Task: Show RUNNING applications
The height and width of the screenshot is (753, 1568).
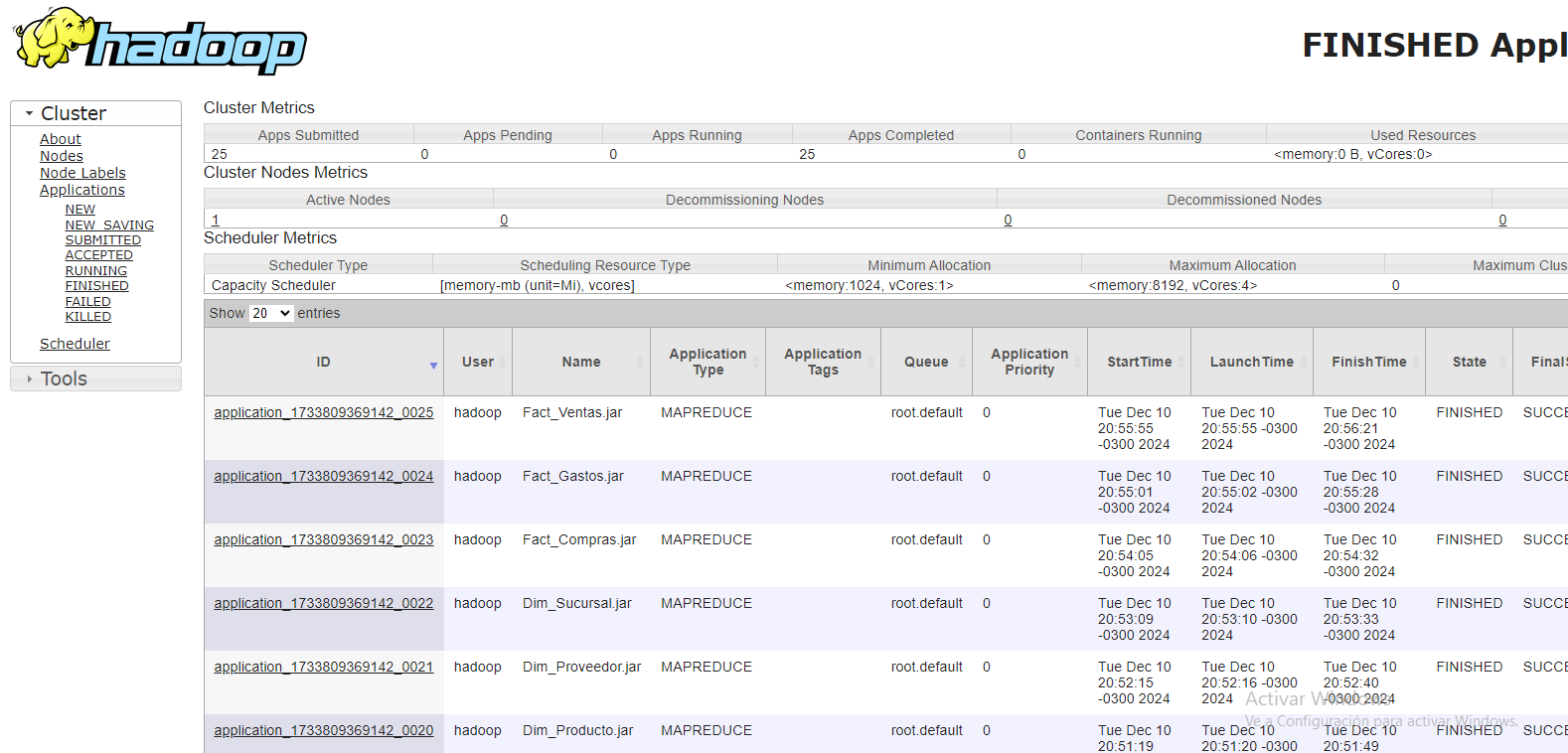Action: point(96,271)
